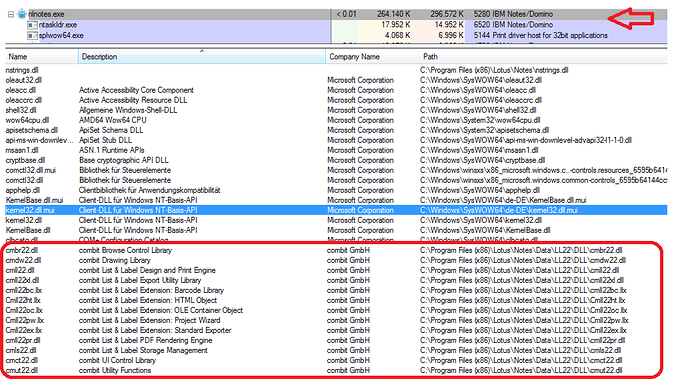This screenshot has width=690, height=388.
Task: Click the highlighted kernel32.dll.mui row
Action: point(336,210)
